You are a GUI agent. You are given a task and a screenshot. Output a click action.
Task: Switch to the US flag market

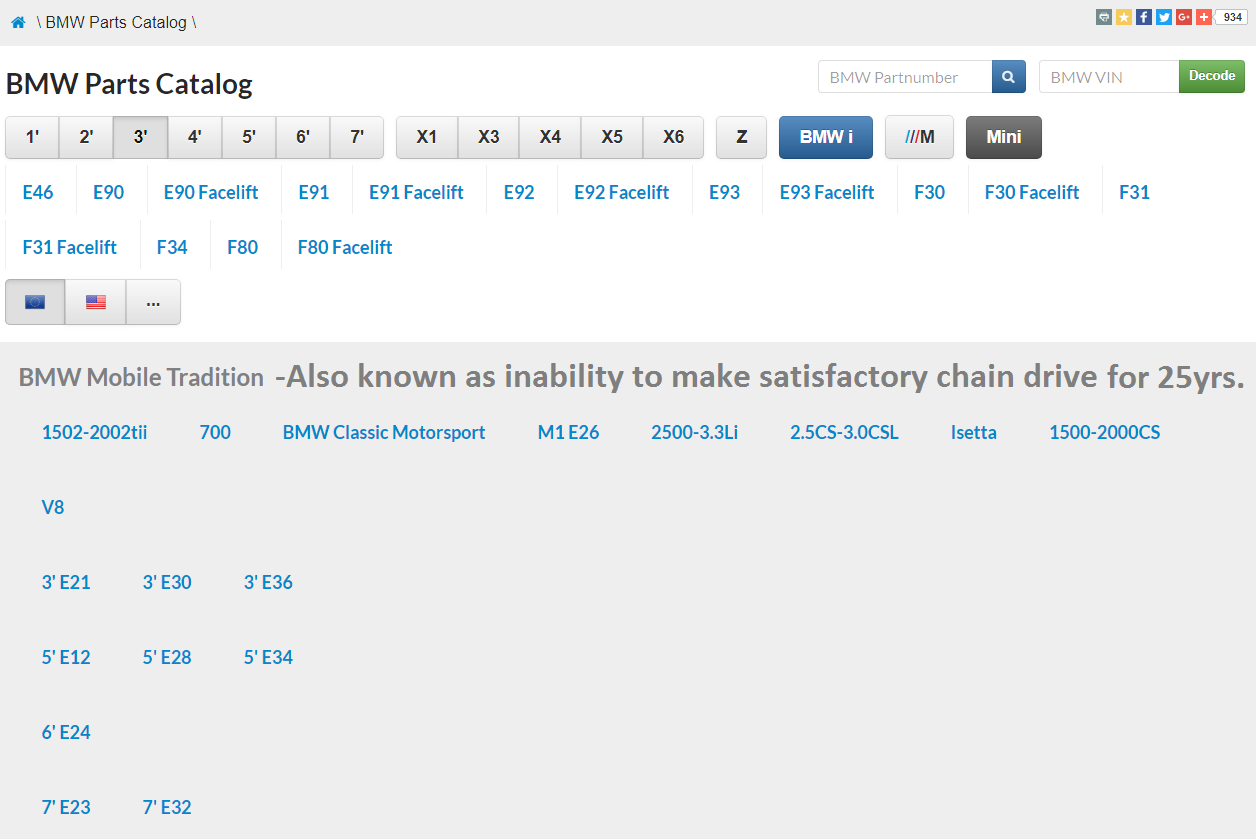(96, 302)
